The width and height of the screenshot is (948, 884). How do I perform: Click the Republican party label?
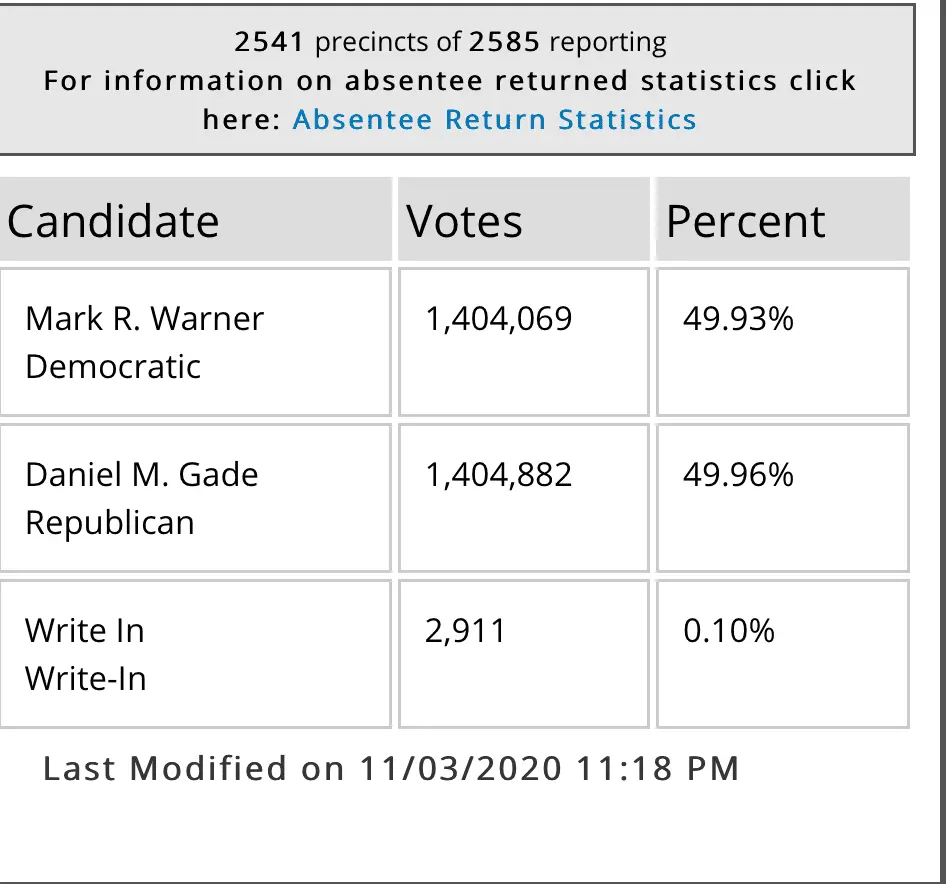coord(110,522)
